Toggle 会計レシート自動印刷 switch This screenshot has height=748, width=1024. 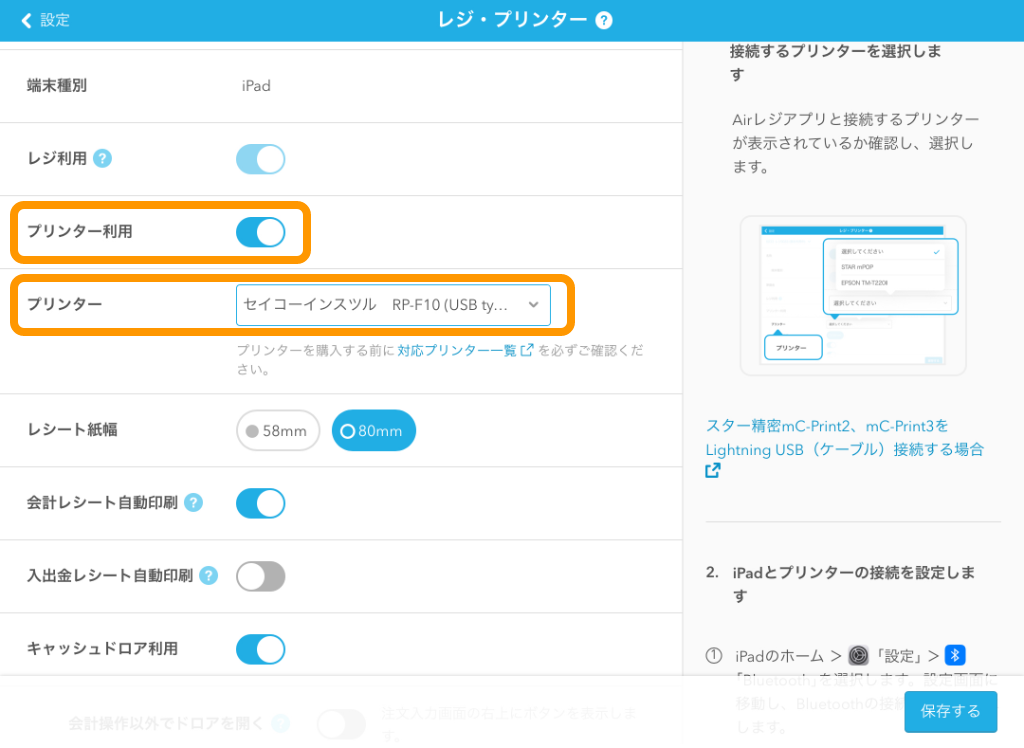[x=261, y=504]
